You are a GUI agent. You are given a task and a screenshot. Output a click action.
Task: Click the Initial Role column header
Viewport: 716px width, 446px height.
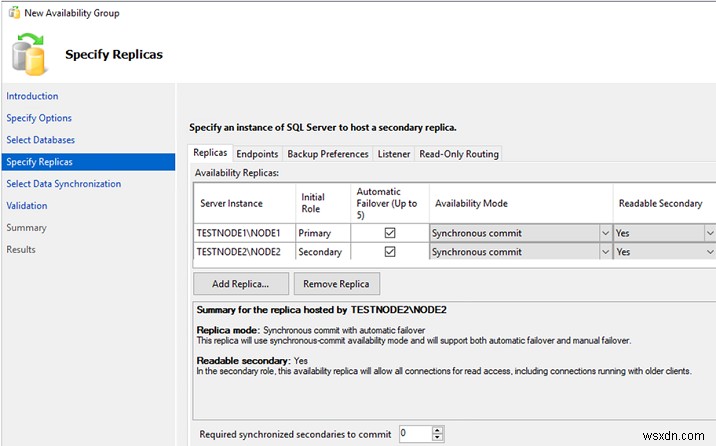pos(323,204)
